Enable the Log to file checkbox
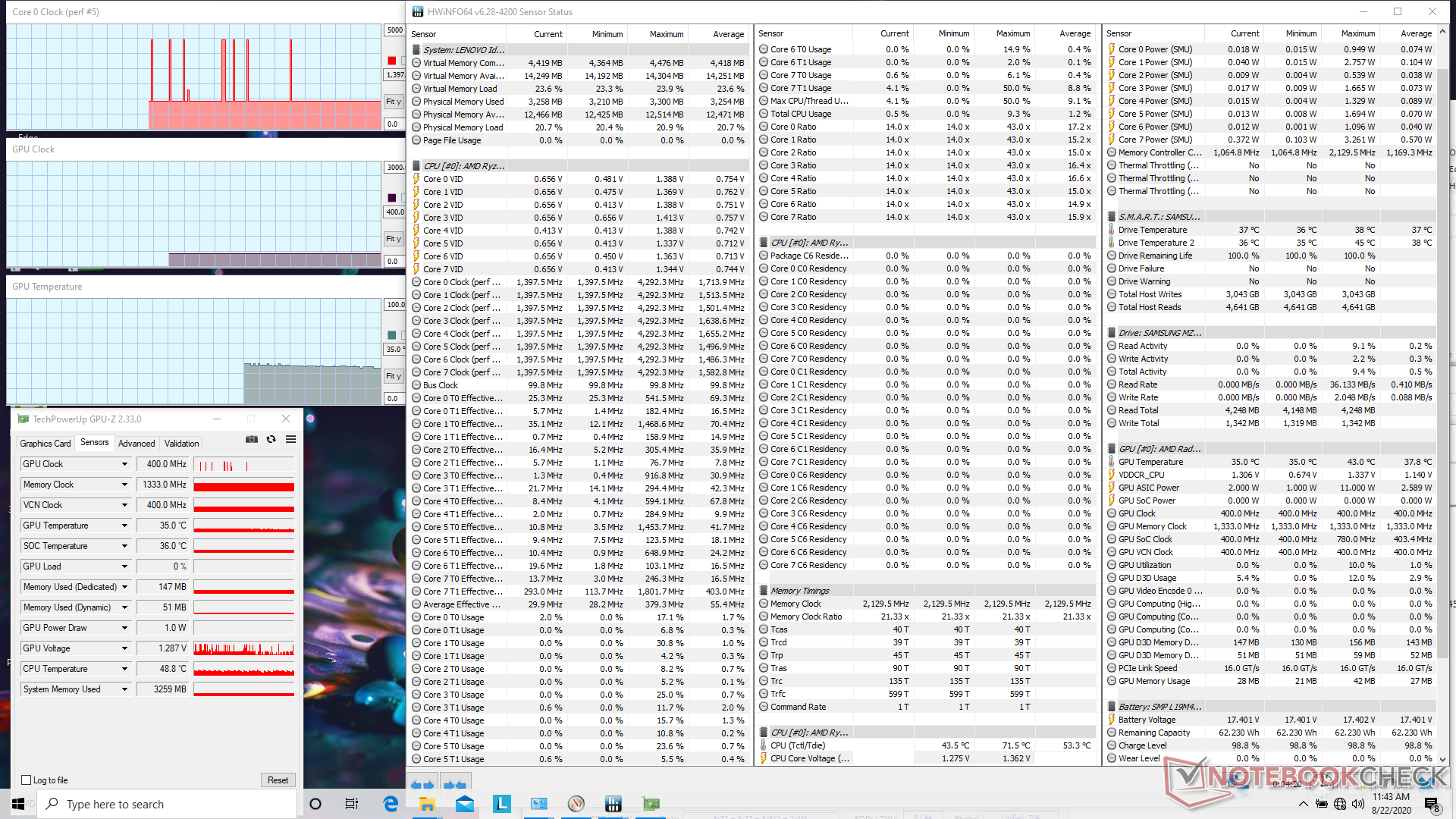 (27, 780)
